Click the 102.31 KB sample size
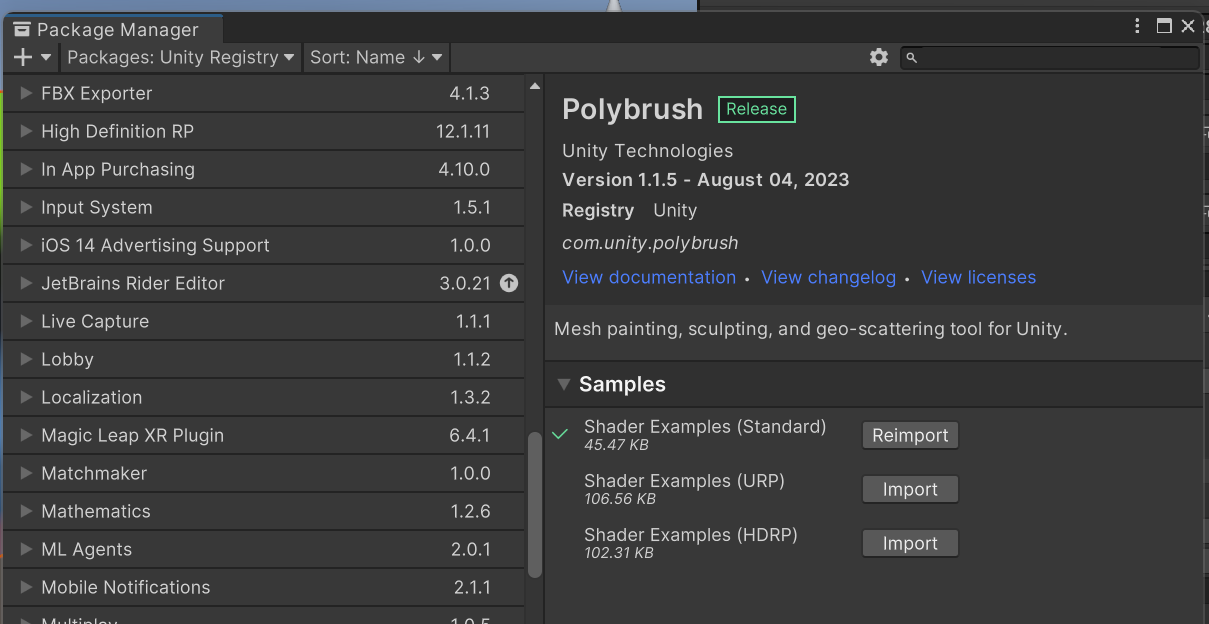This screenshot has height=624, width=1209. coord(619,553)
